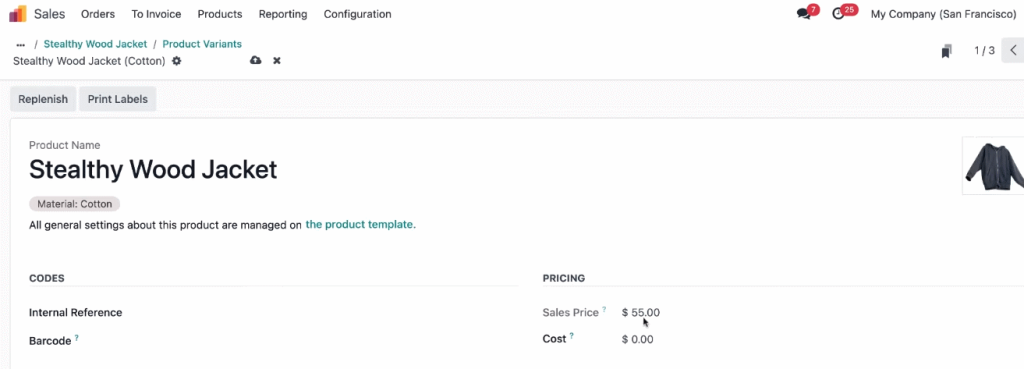Click the Print Labels button

(x=118, y=99)
